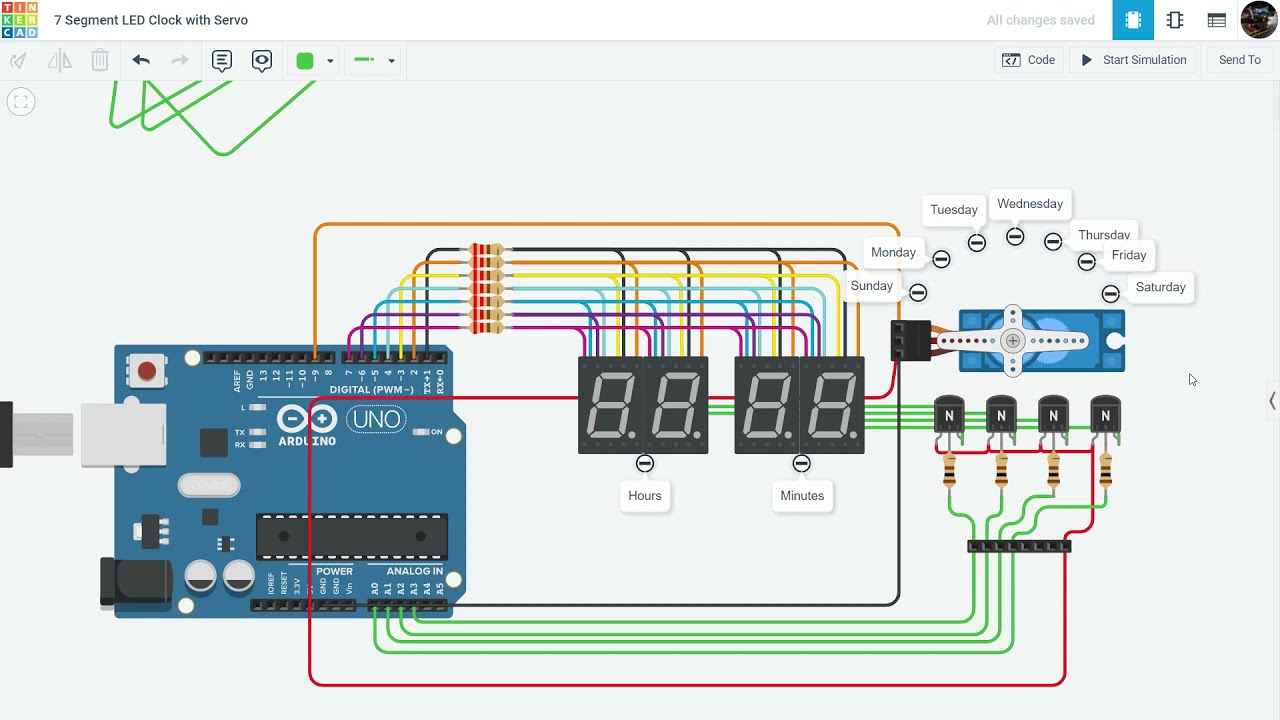Click the Send To button
Screen dimensions: 1280x720
[x=1240, y=60]
